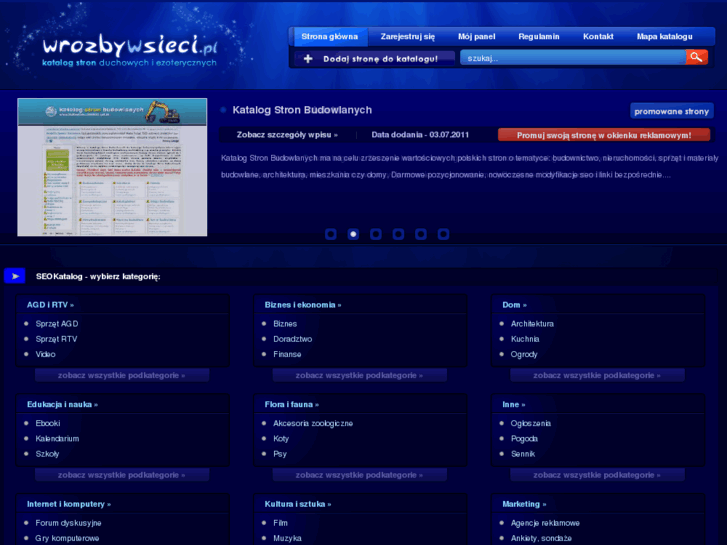Click the Pogoda subcategory
Image resolution: width=727 pixels, height=545 pixels.
click(524, 439)
